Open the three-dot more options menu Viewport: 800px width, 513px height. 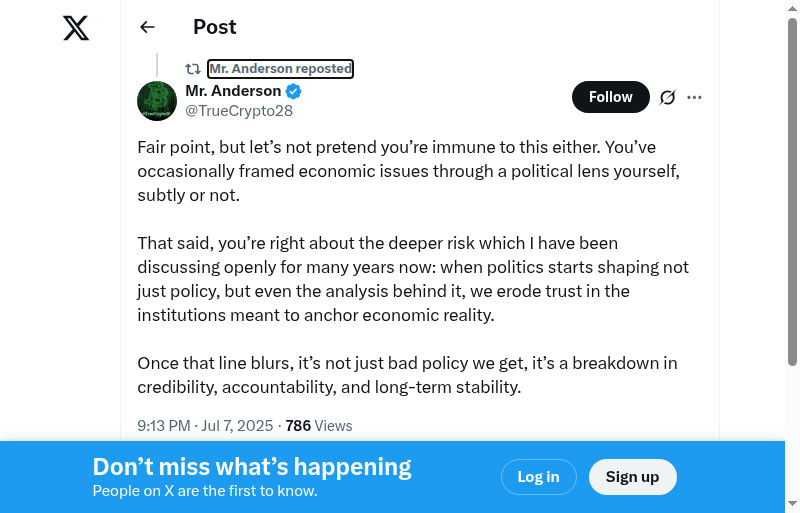[x=695, y=97]
